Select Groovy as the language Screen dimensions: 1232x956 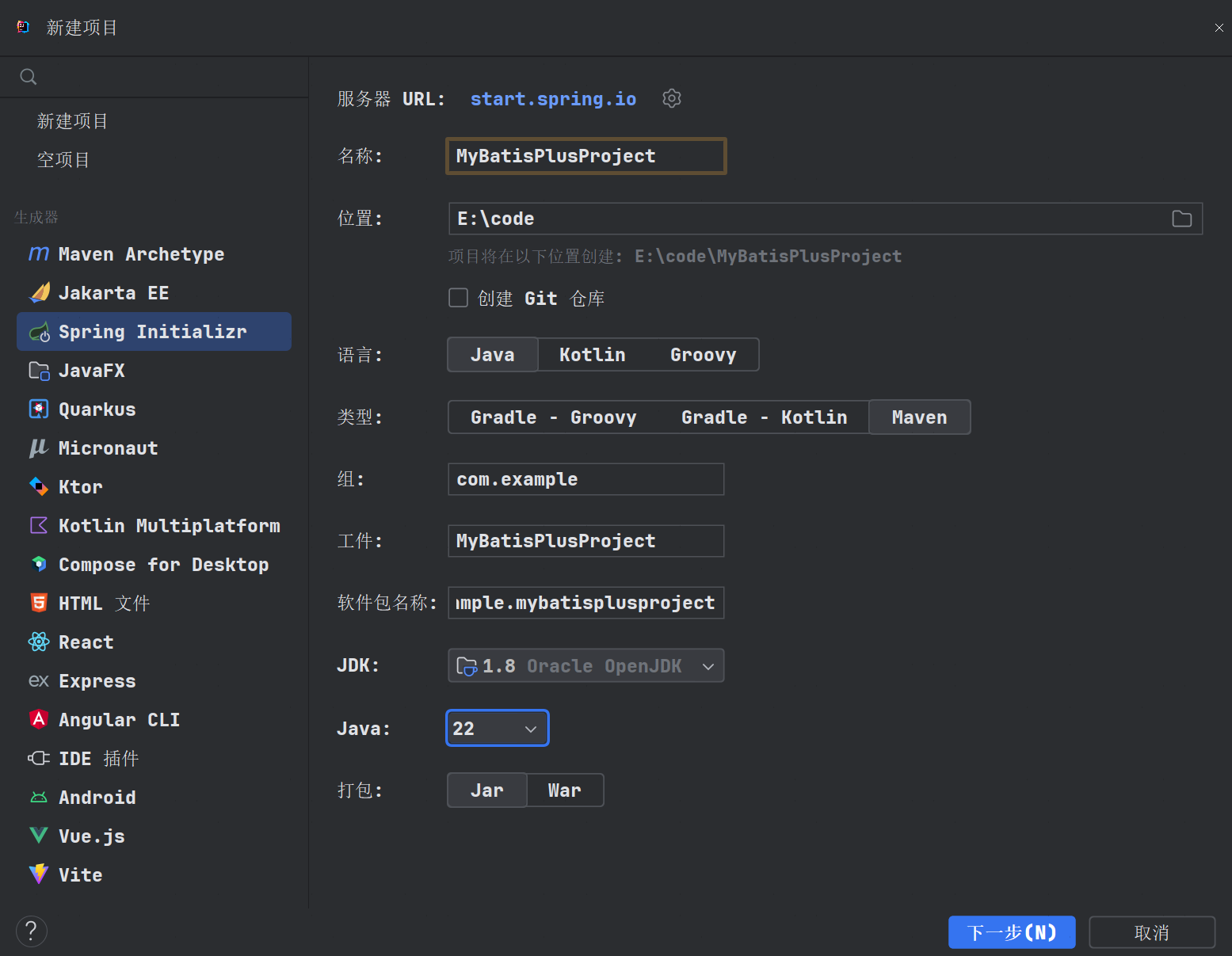(704, 355)
